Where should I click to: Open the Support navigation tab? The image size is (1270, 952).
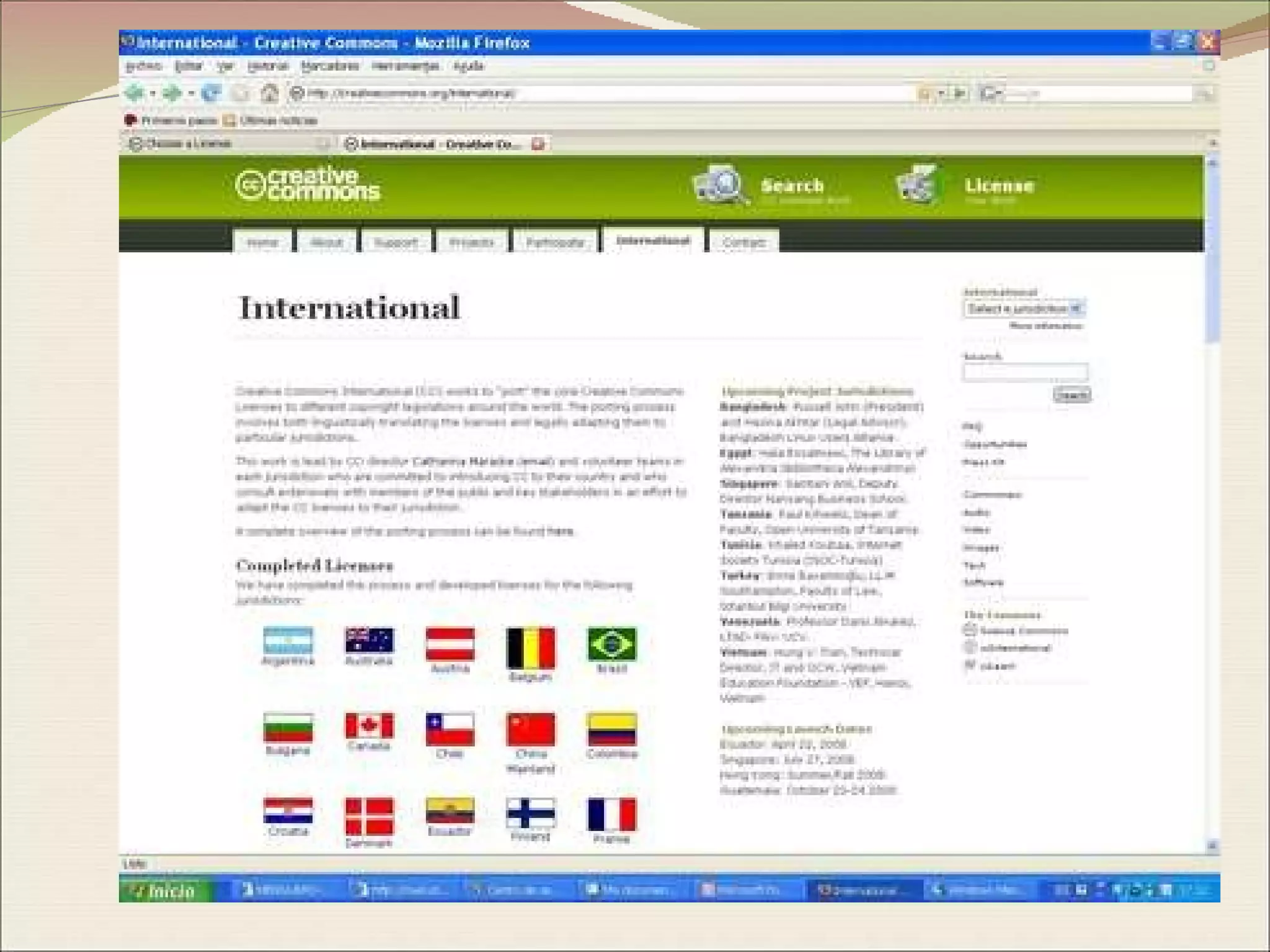click(x=396, y=242)
